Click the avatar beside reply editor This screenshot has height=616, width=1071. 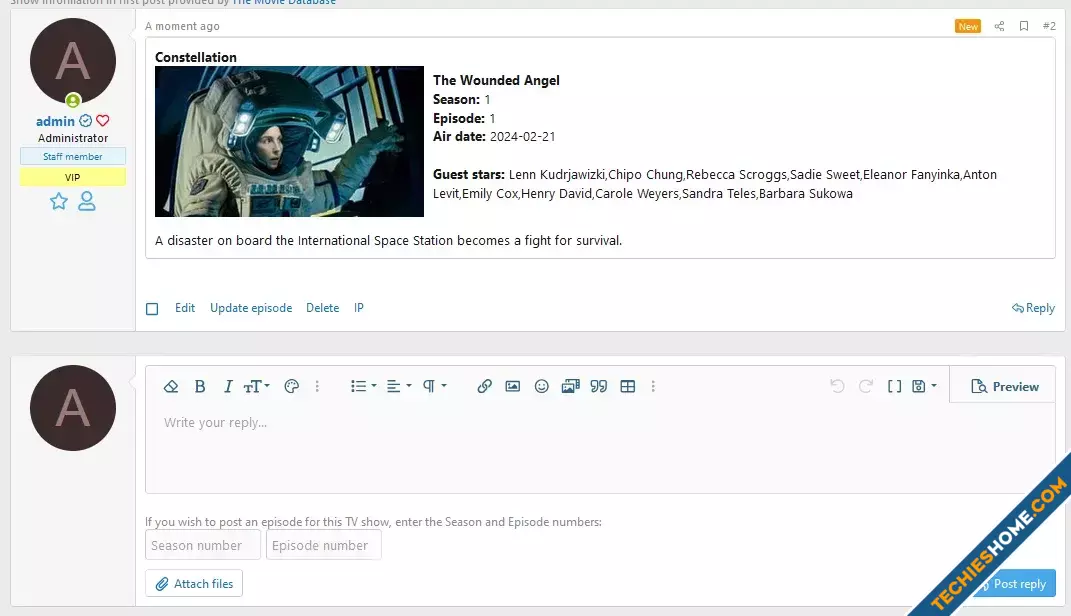pos(73,408)
